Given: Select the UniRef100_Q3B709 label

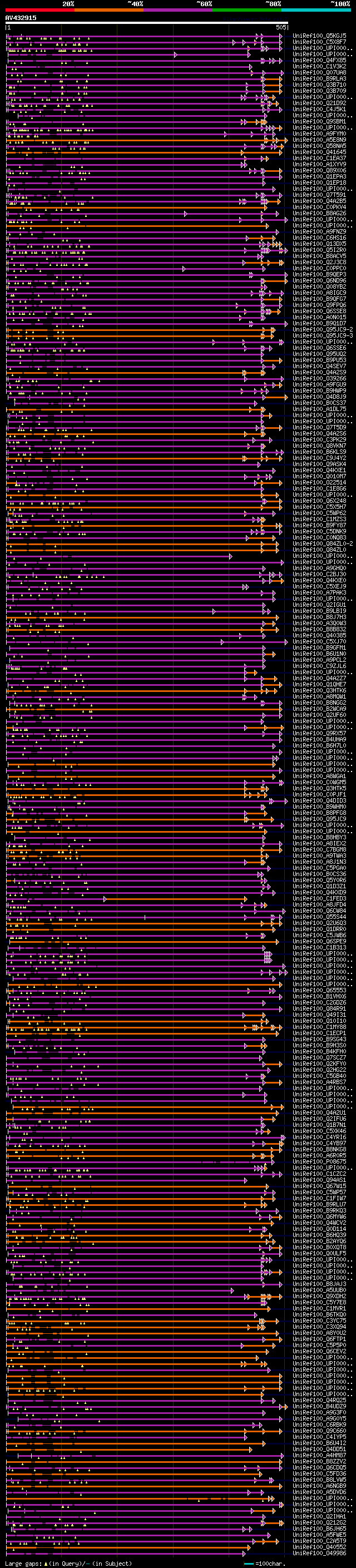Looking at the screenshot, I should (319, 91).
